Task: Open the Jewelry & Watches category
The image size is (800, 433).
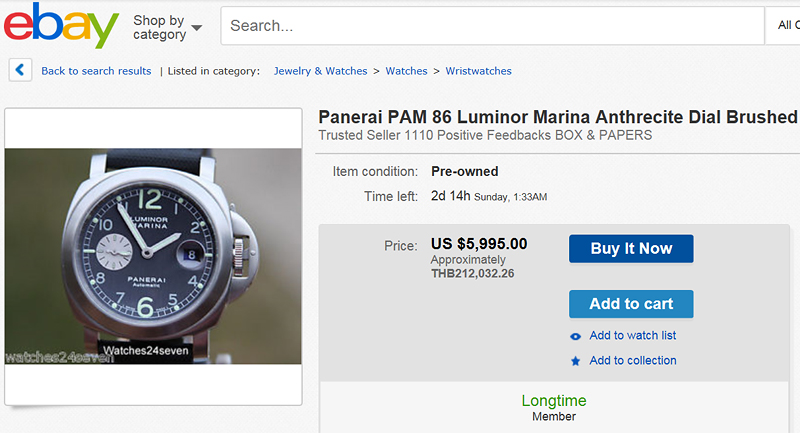Action: (x=320, y=71)
